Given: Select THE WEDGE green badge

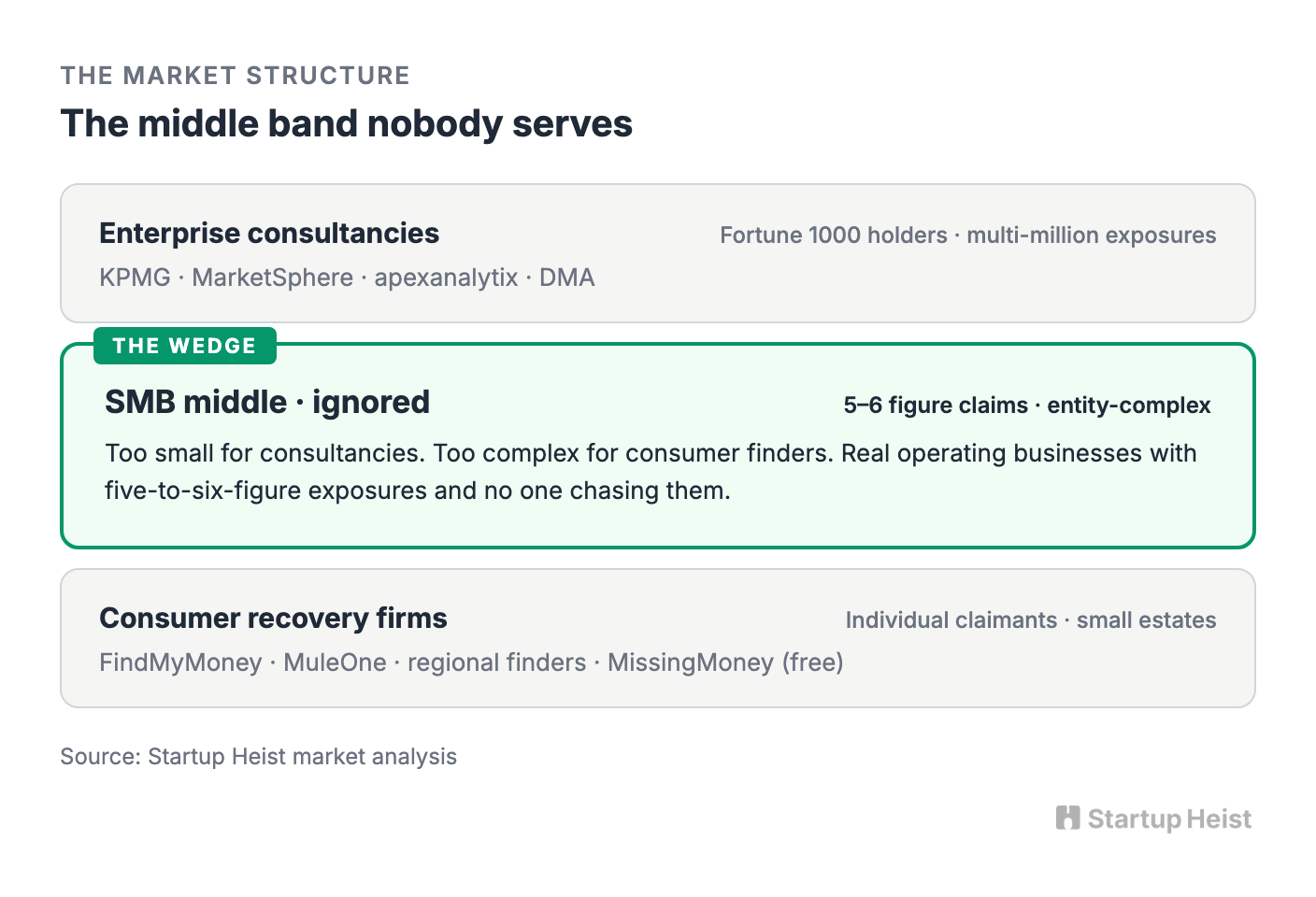Looking at the screenshot, I should pos(185,346).
